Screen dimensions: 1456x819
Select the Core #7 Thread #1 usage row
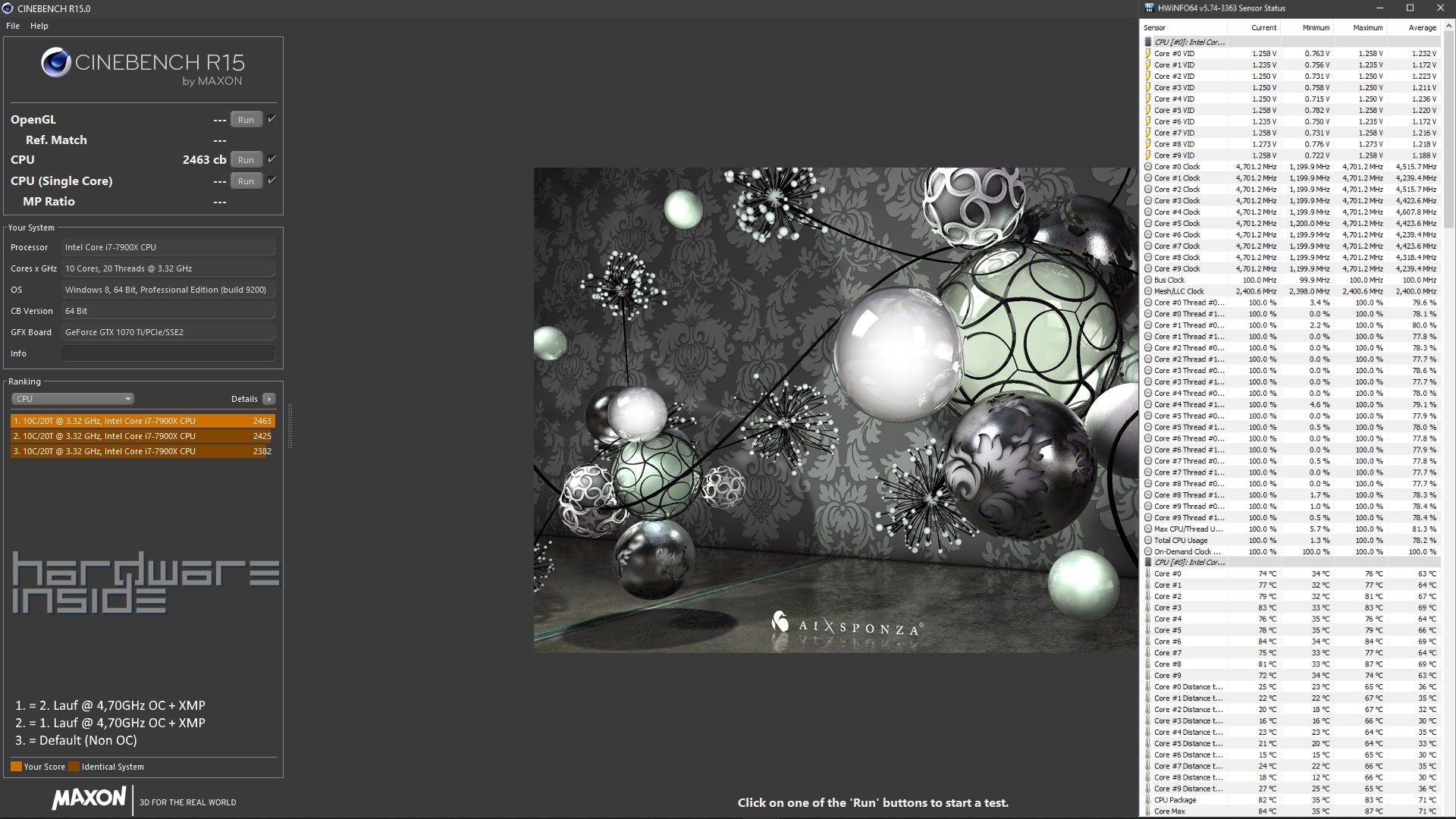(x=1291, y=472)
